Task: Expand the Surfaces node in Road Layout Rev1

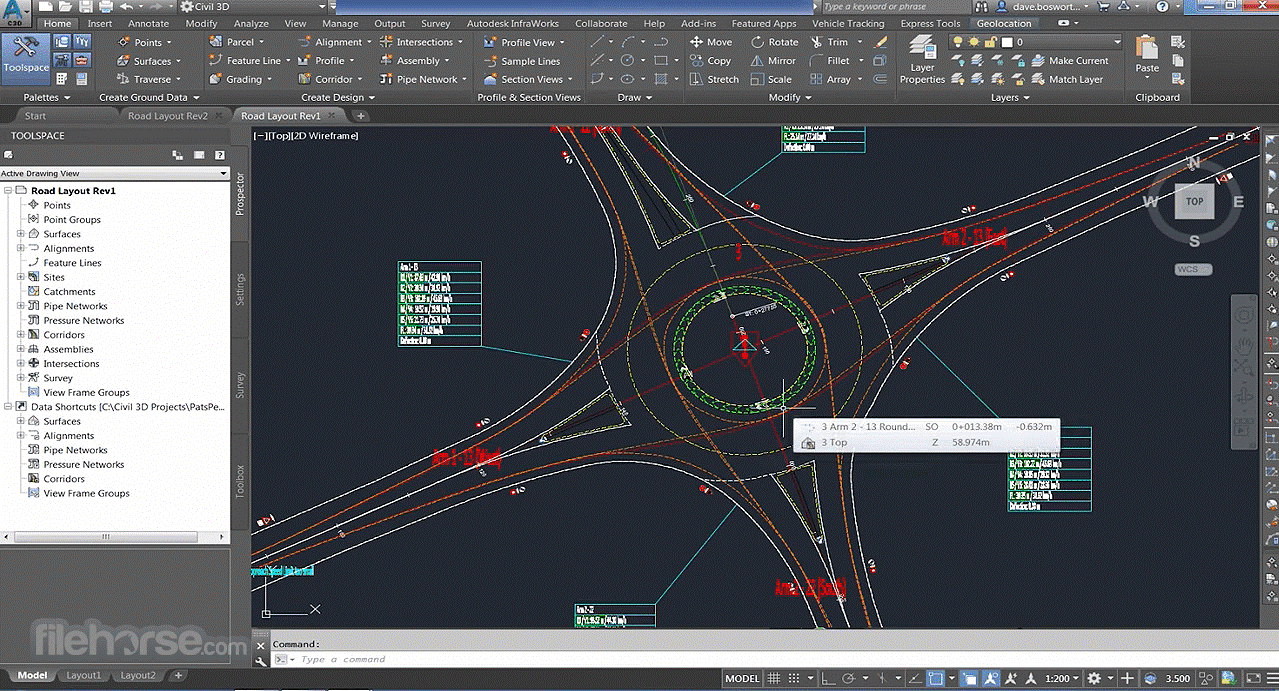Action: point(21,234)
